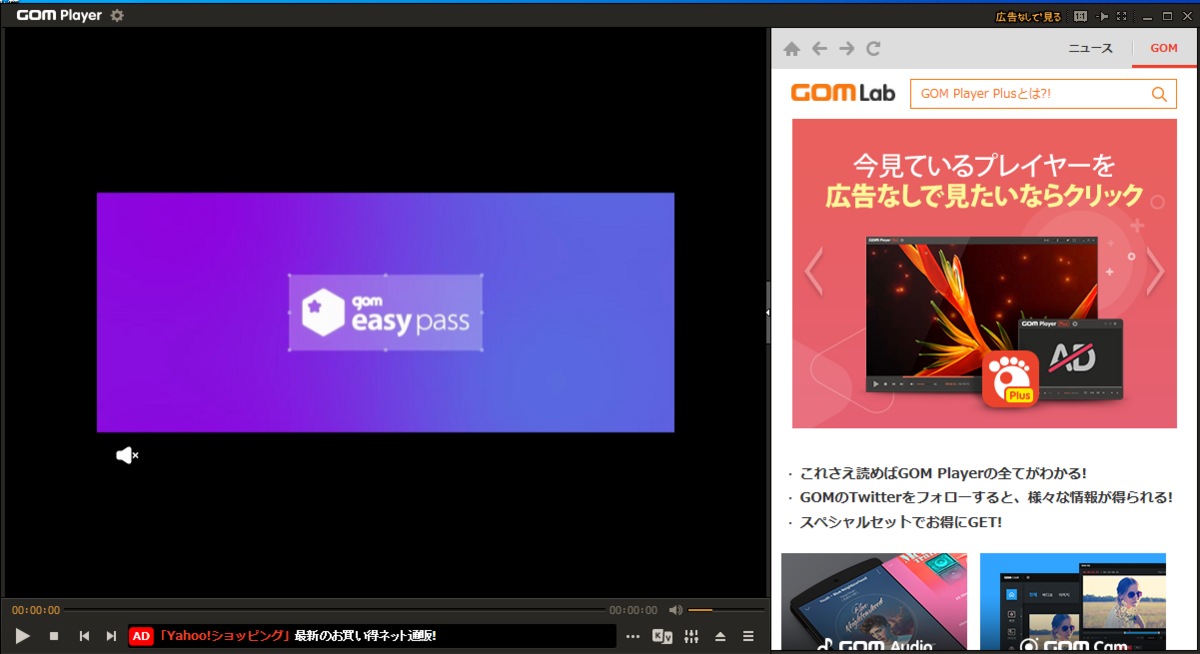This screenshot has width=1200, height=654.
Task: Navigate forward in side browser panel
Action: point(846,48)
